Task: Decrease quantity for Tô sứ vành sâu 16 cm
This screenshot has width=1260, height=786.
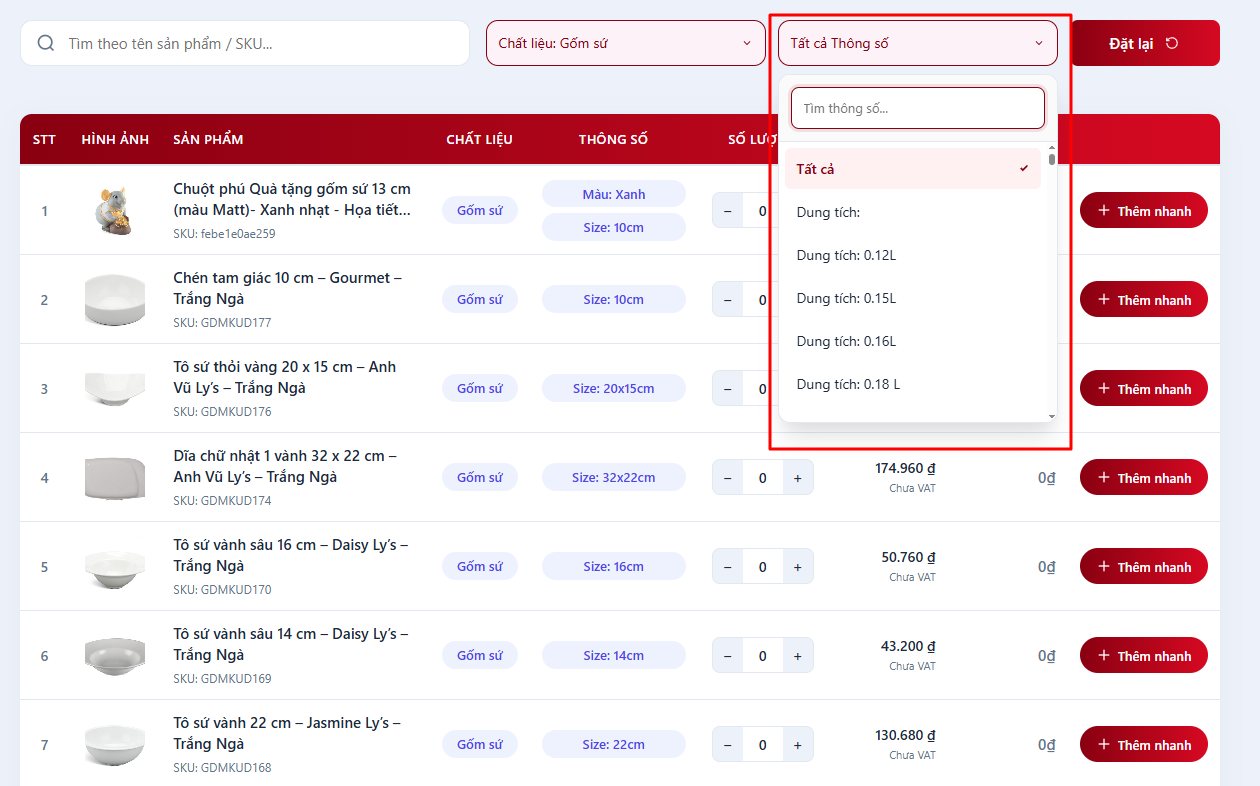Action: pyautogui.click(x=727, y=567)
